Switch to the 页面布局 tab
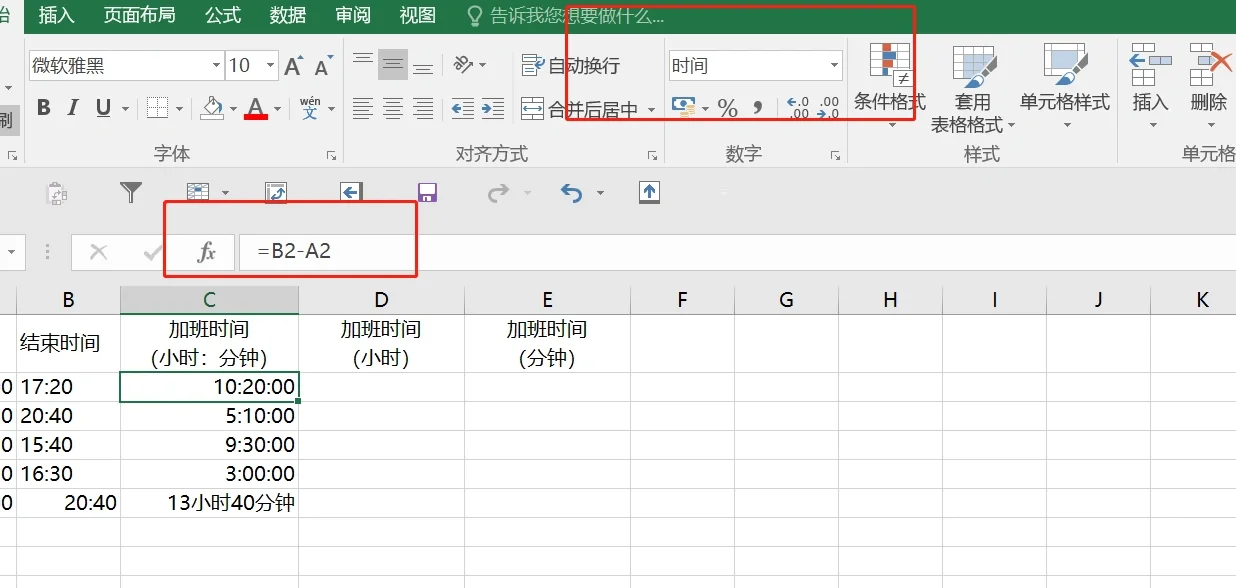The height and width of the screenshot is (588, 1236). click(139, 16)
